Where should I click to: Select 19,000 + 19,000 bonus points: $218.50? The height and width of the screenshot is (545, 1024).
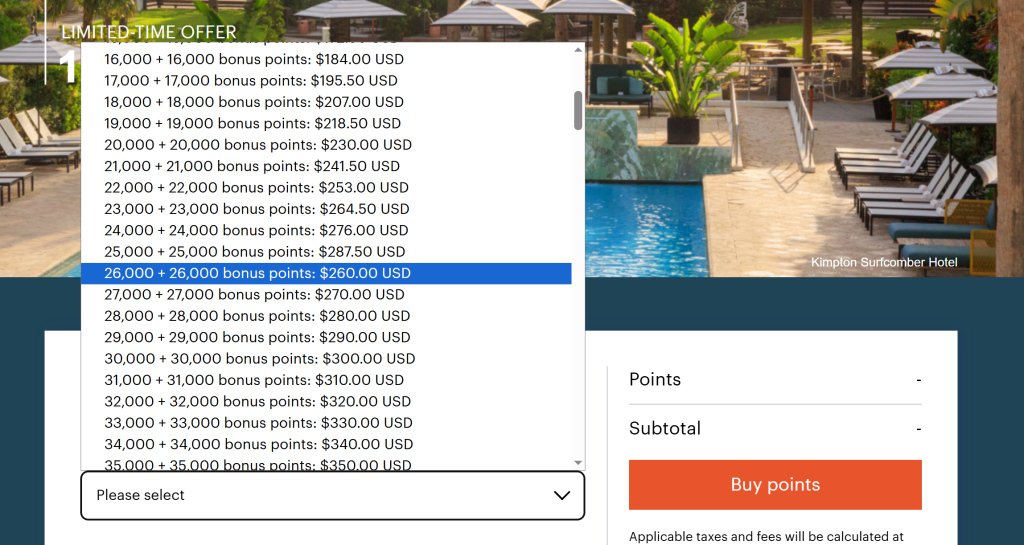pos(252,123)
